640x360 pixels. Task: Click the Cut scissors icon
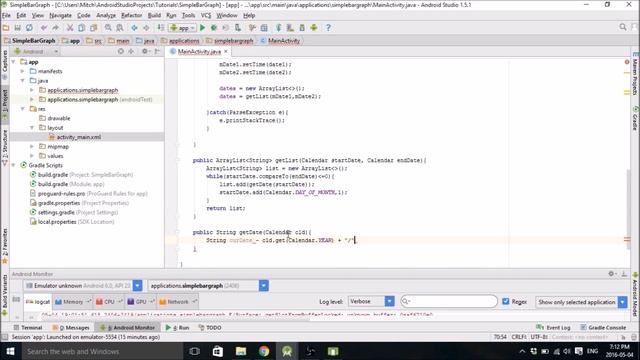(70, 28)
